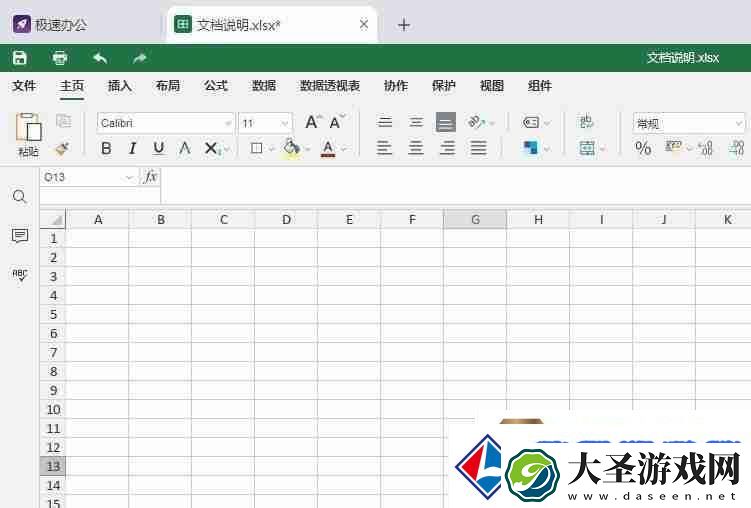Screen dimensions: 751x508
Task: Click the rocket icon on 极速办公 tab
Action: point(22,24)
